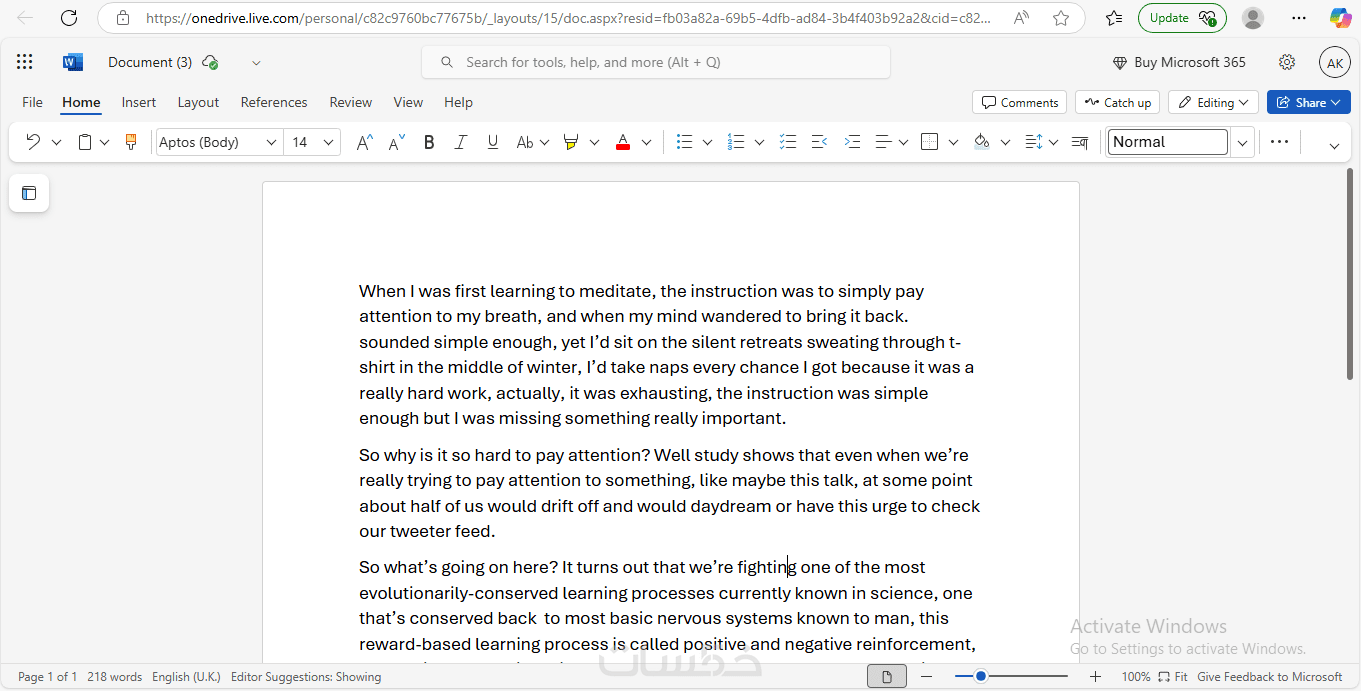Screen dimensions: 1361x691
Task: Open the font colour dropdown arrow
Action: (x=646, y=142)
